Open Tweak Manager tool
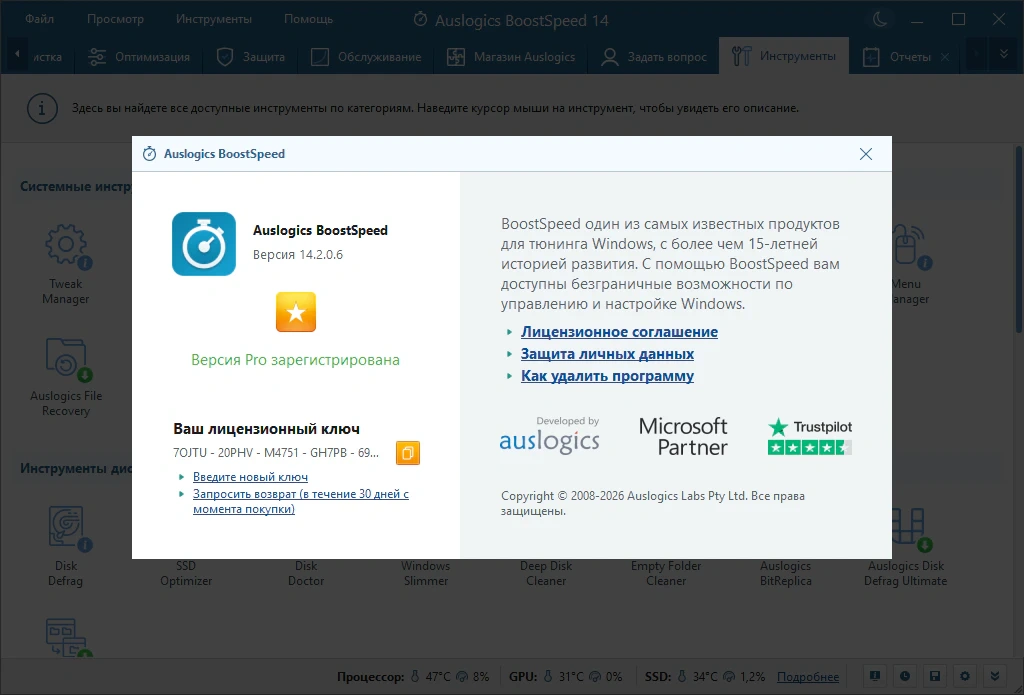The width and height of the screenshot is (1024, 695). coord(66,264)
